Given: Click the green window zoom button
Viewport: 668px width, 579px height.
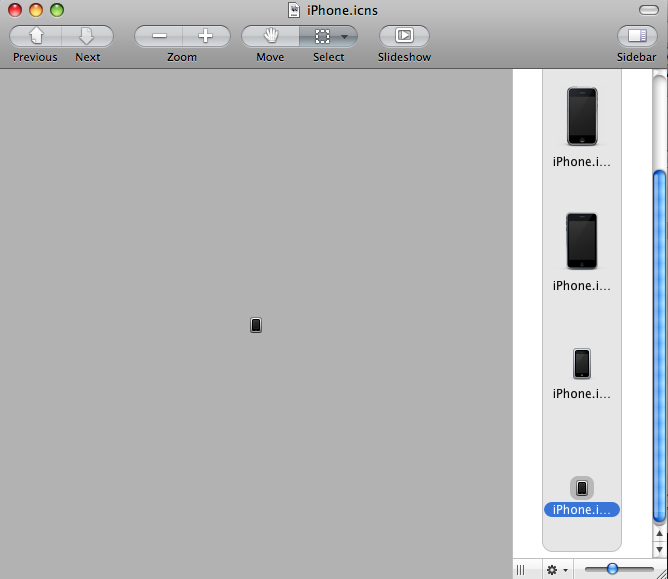Looking at the screenshot, I should click(57, 10).
